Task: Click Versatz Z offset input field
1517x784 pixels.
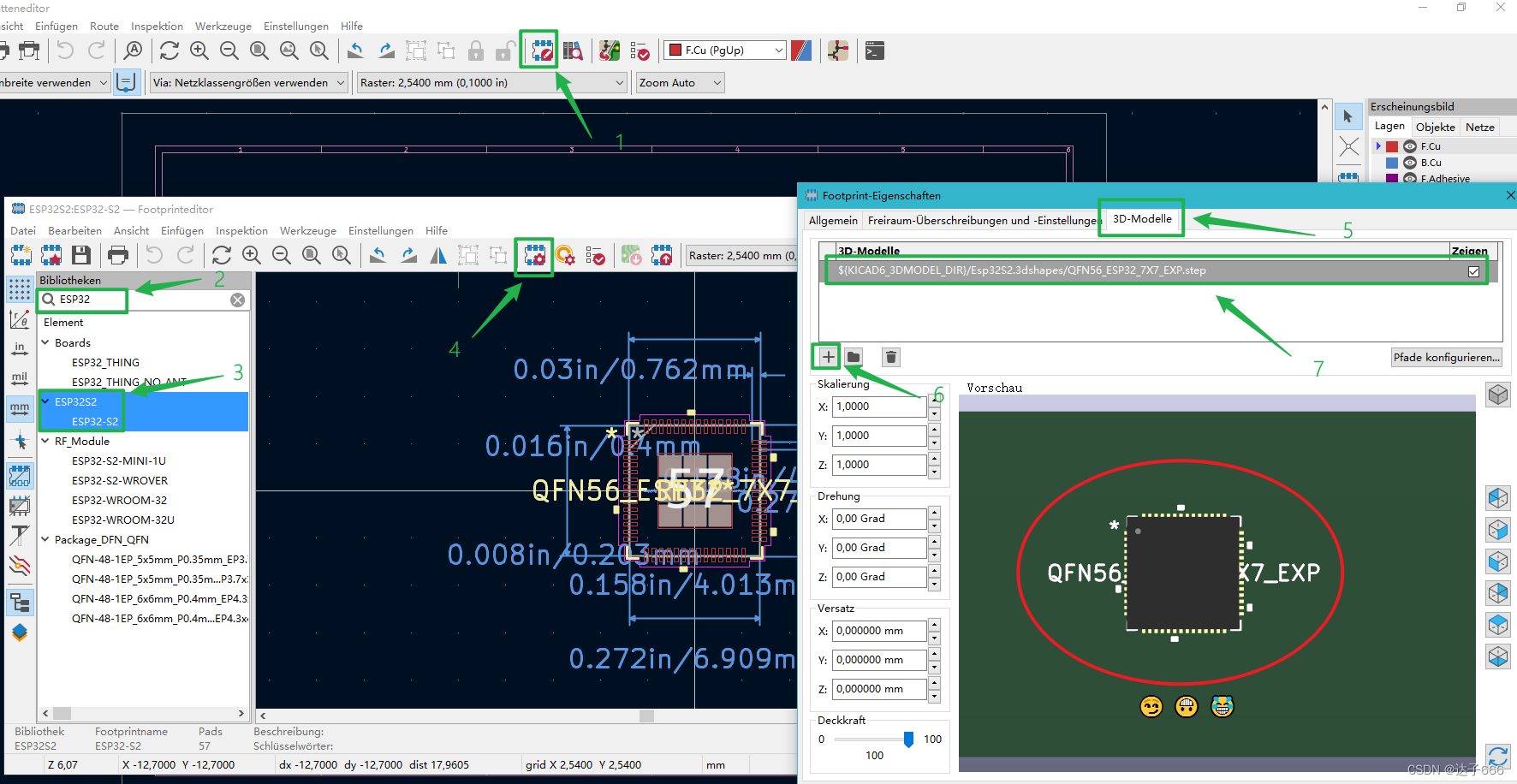Action: coord(879,689)
